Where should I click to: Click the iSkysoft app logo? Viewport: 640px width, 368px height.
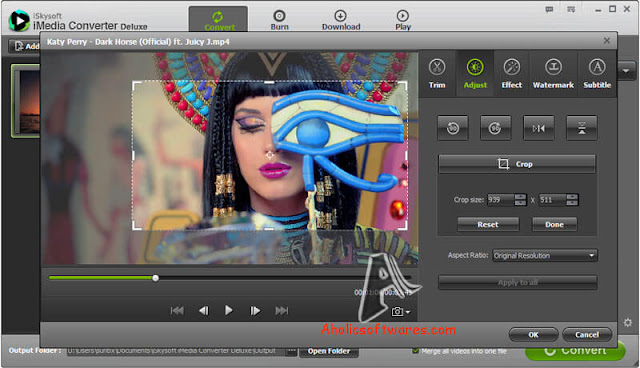[19, 20]
